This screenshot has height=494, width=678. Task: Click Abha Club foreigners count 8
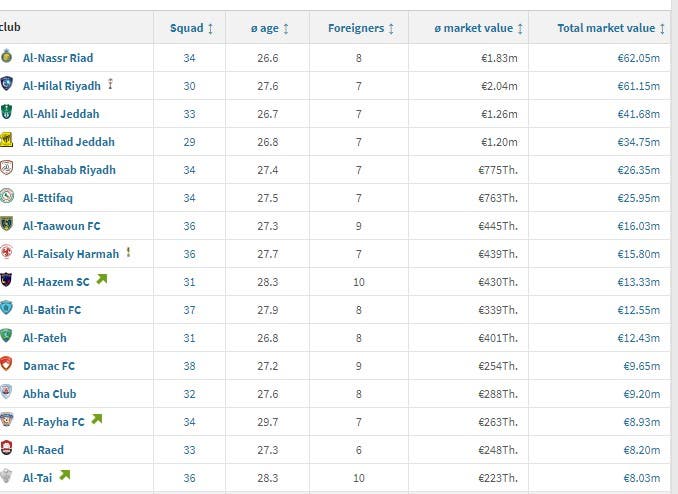pos(358,394)
